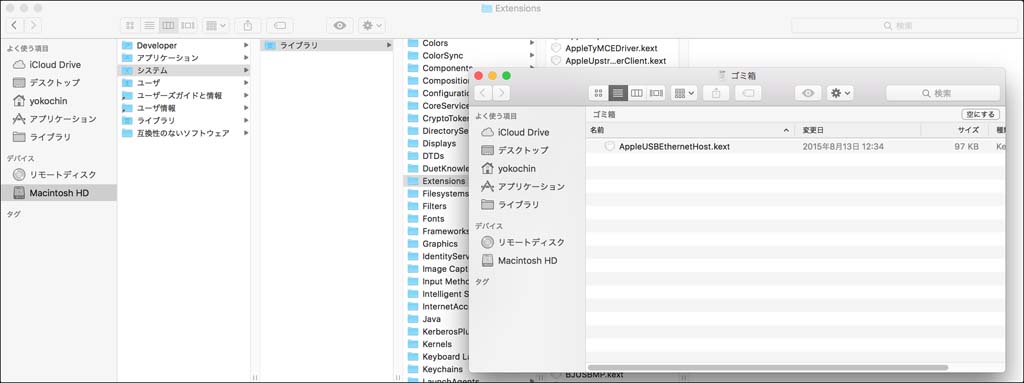
Task: Switch Trash window to list view
Action: (x=617, y=93)
